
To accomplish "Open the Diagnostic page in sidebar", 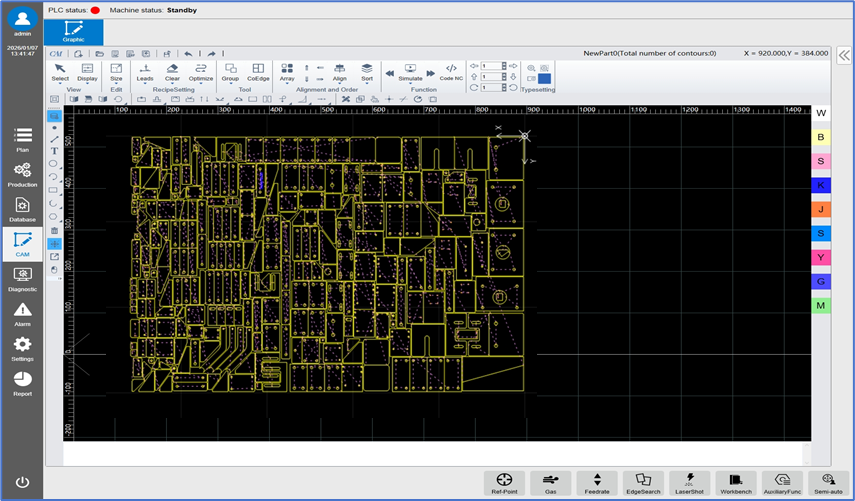I will point(22,280).
